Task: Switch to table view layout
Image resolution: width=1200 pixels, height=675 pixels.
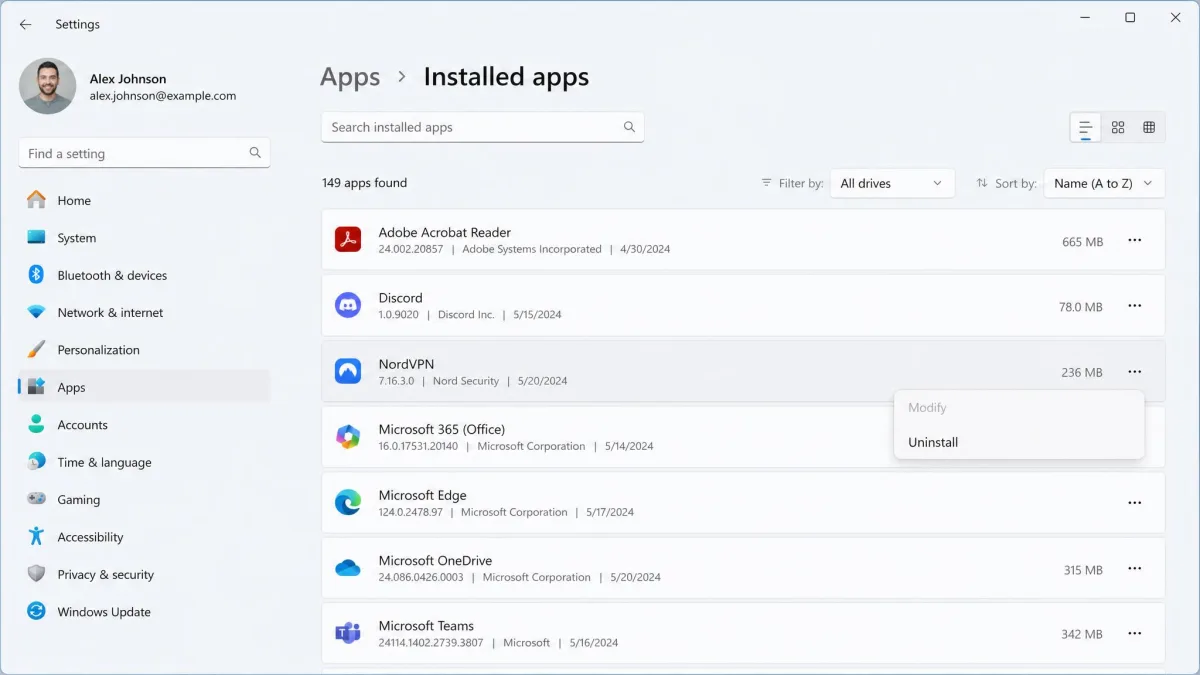Action: click(x=1149, y=128)
